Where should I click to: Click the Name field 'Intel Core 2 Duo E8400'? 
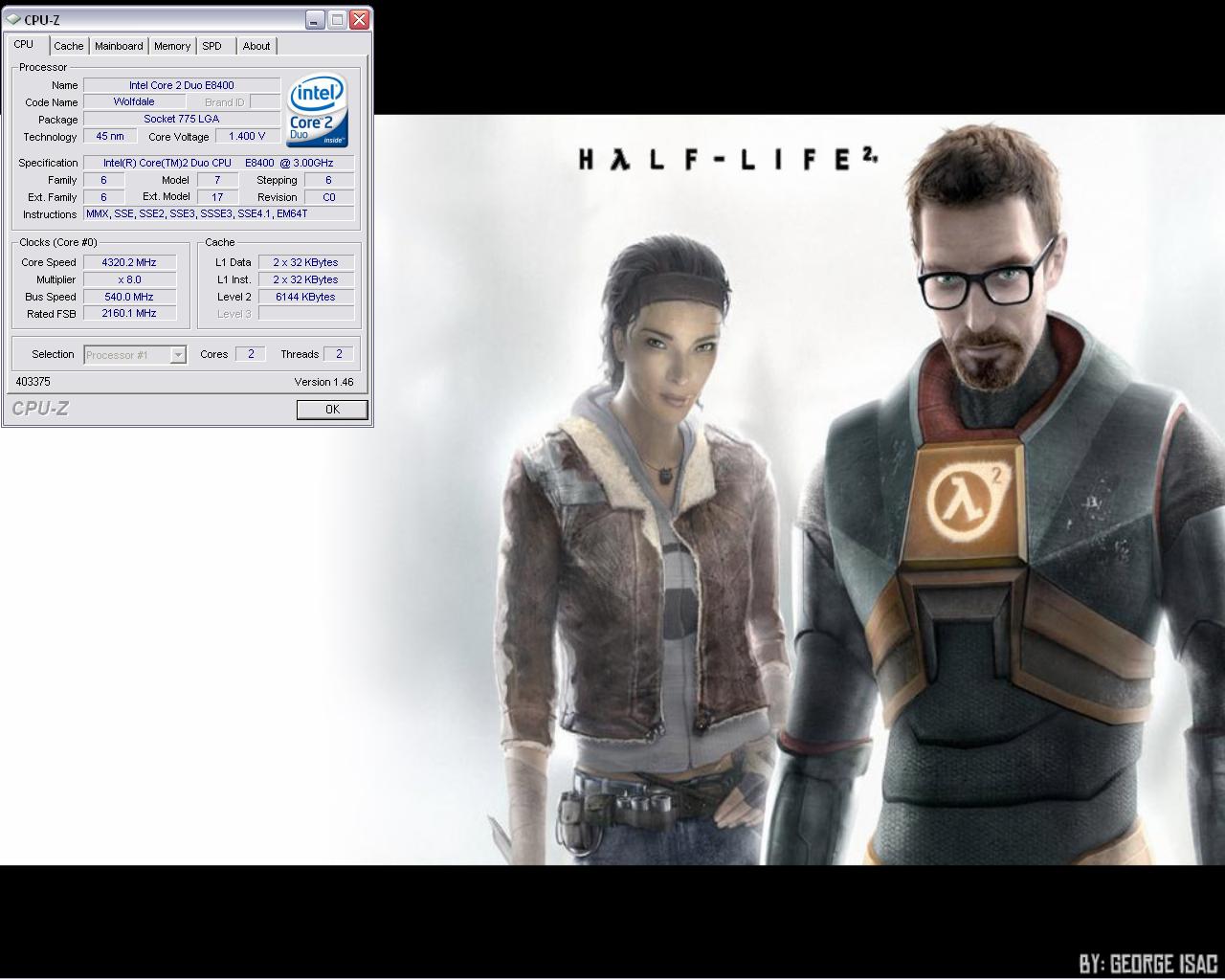(x=182, y=85)
